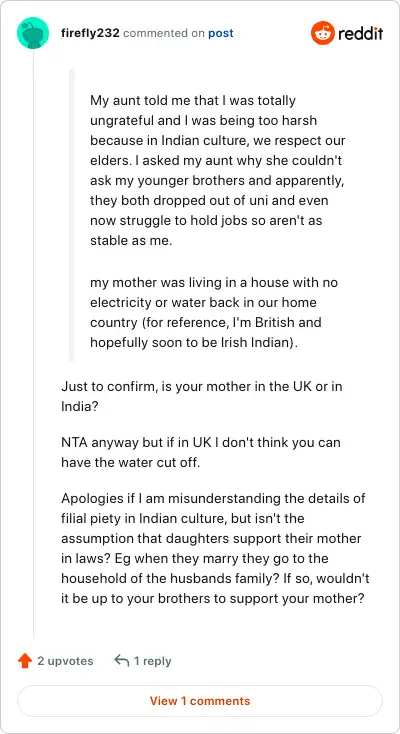Click the 'Just to confirm' question paragraph
This screenshot has height=734, width=400.
205,396
